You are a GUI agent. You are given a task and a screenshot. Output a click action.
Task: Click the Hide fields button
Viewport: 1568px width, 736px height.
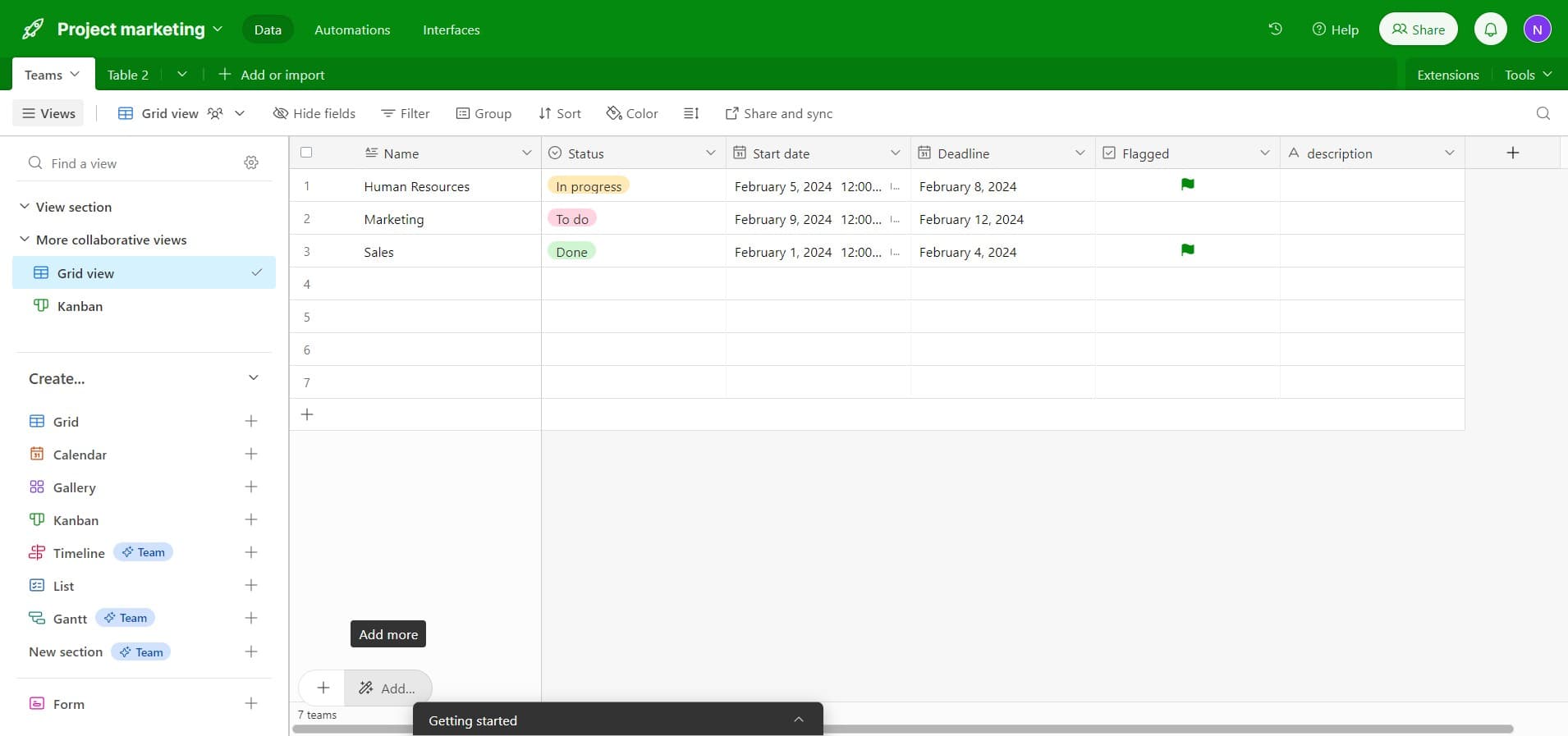(314, 113)
